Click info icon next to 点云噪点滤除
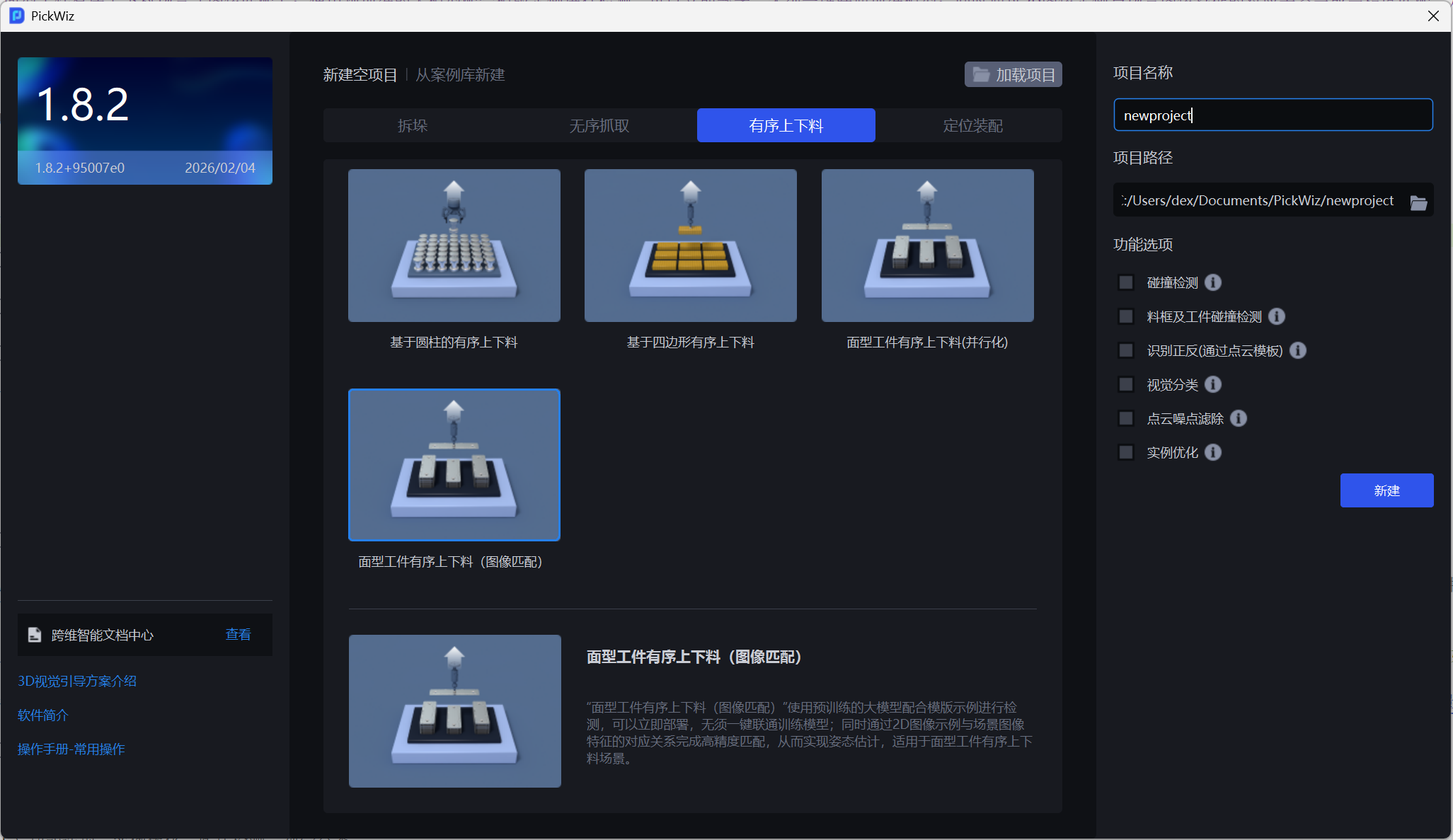Viewport: 1453px width, 840px height. (1239, 418)
